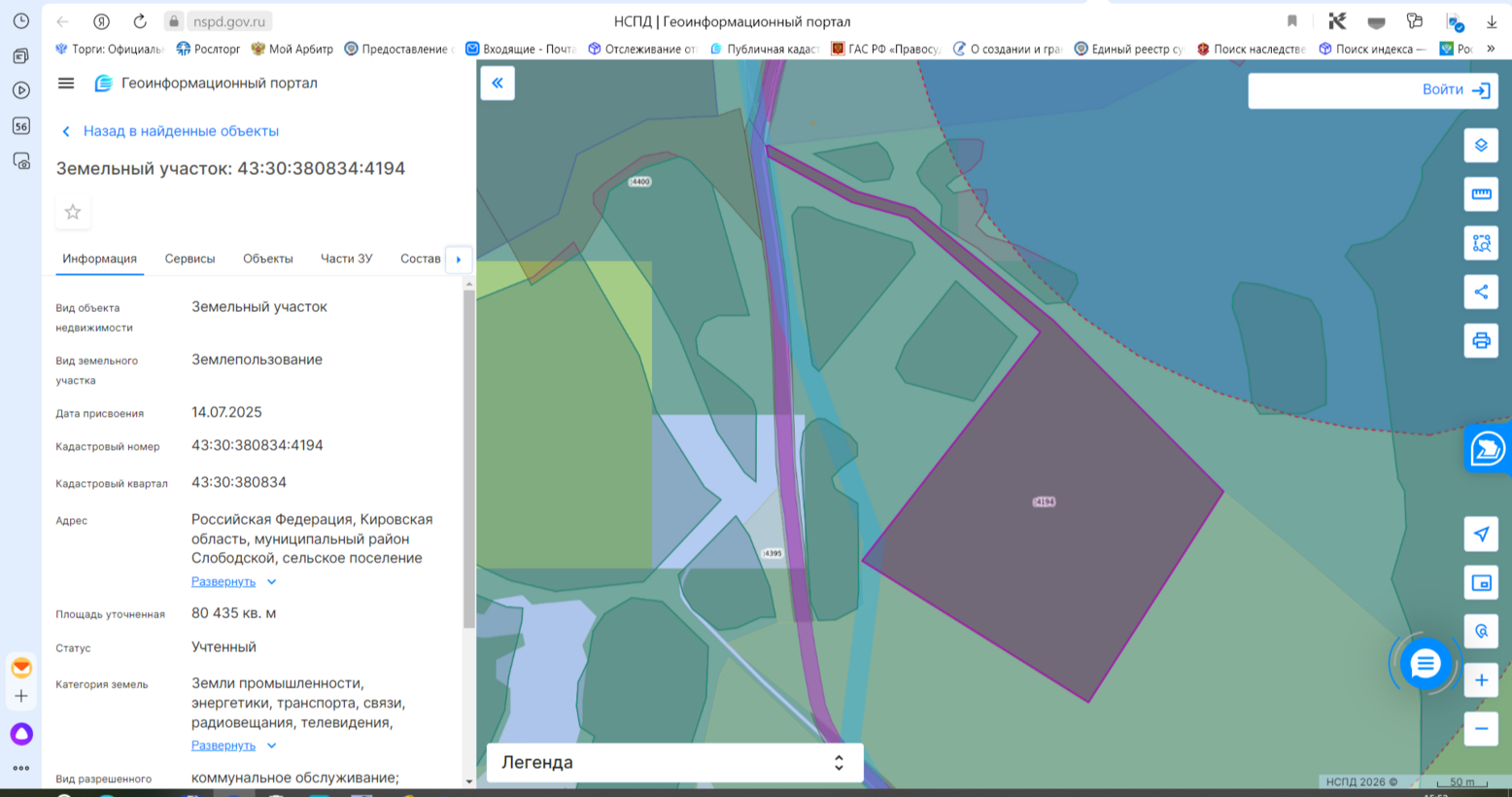This screenshot has width=1512, height=797.
Task: Show more tabs with the right arrow
Action: pos(459,260)
